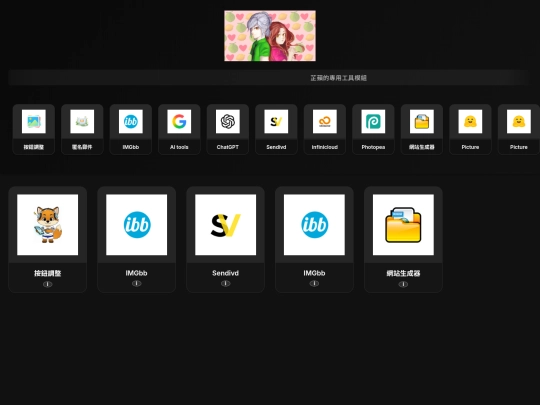540x405 pixels.
Task: Open the small 按鈕調整 picture-frame icon in the top row
Action: pos(34,121)
